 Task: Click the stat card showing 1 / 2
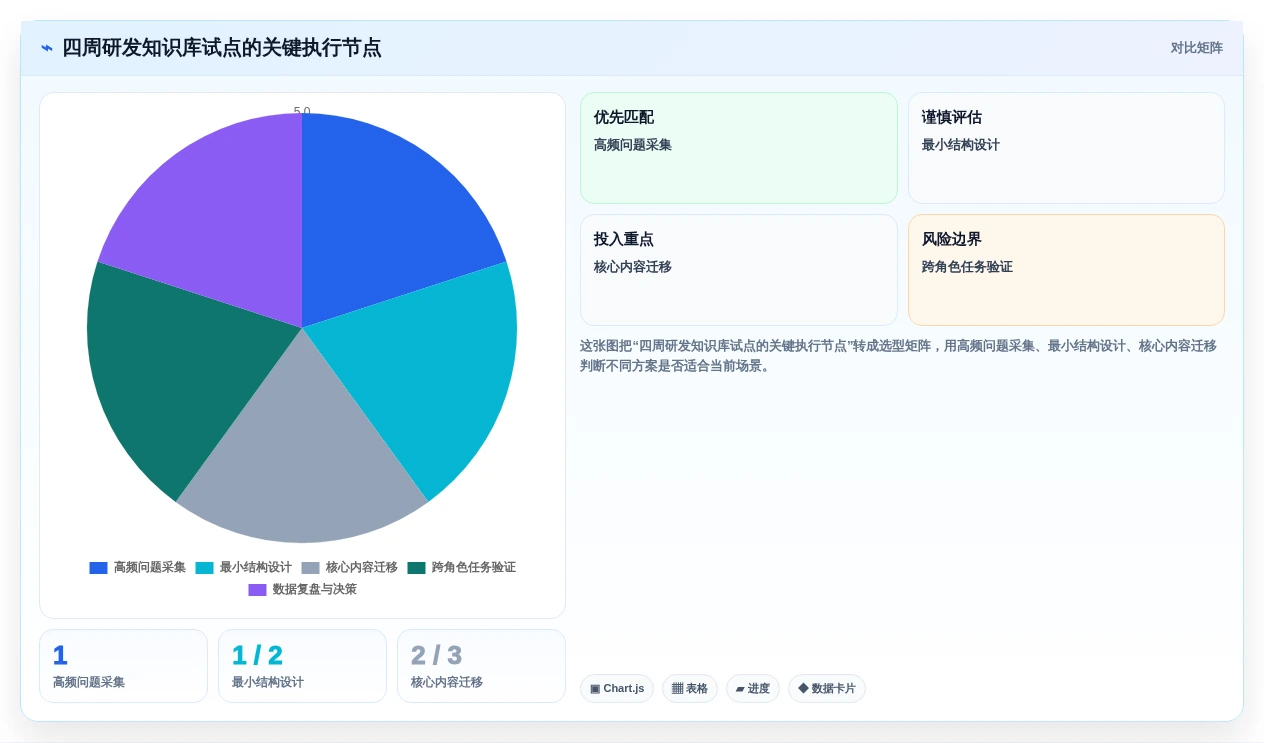click(x=302, y=666)
